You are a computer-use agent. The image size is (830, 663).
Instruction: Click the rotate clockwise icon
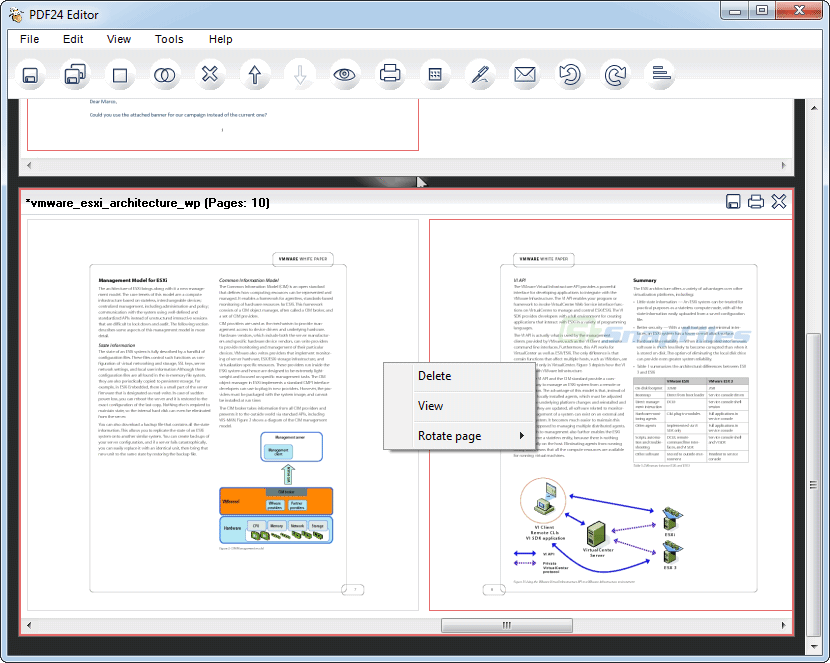click(x=615, y=75)
